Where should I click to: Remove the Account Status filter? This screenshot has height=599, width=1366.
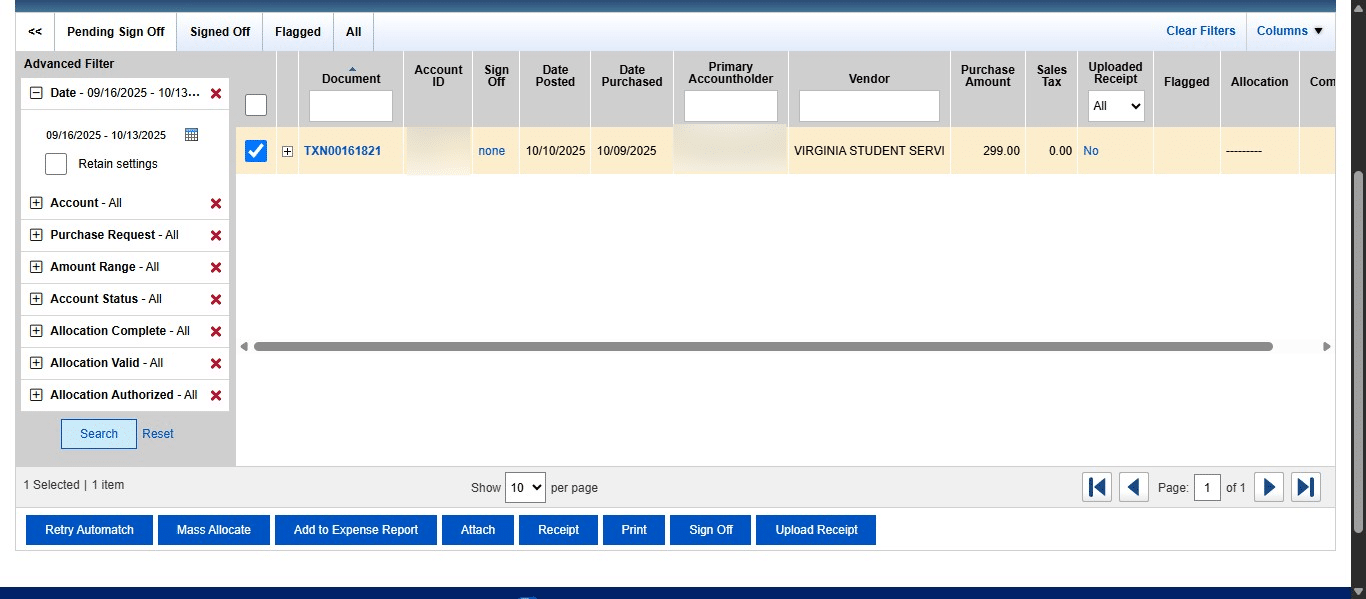[215, 299]
